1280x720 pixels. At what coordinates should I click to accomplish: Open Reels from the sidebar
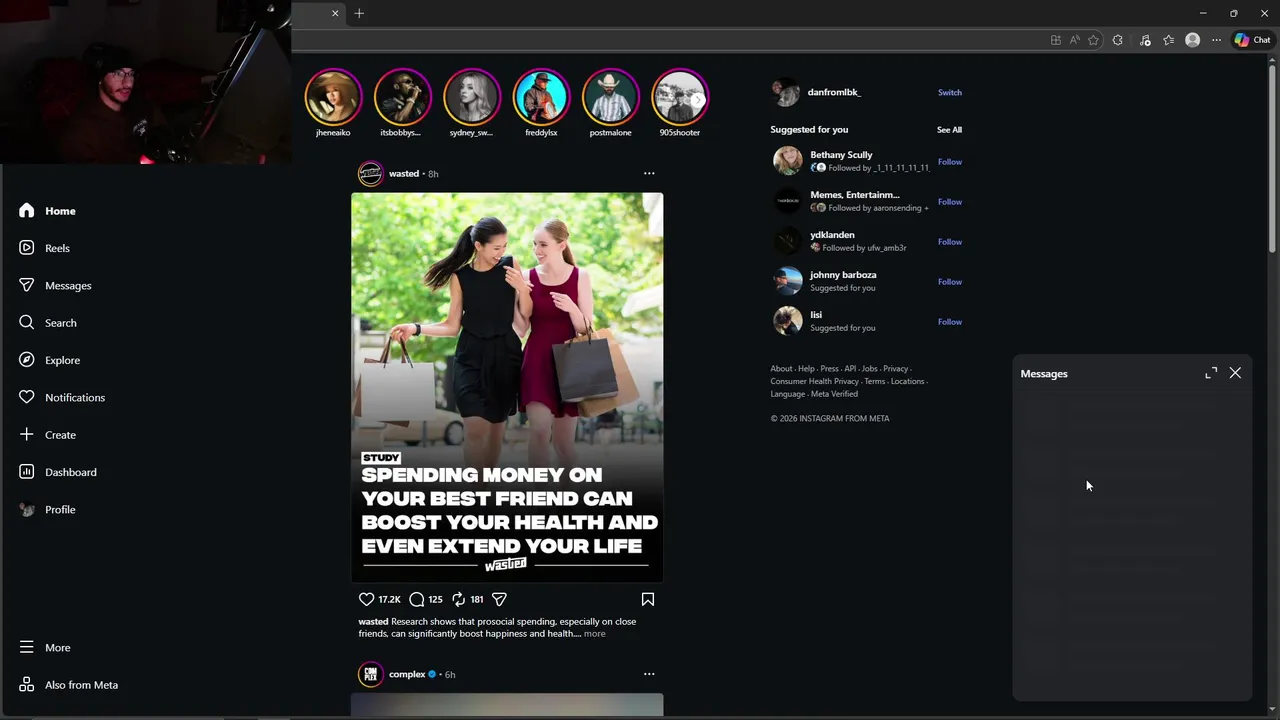(x=44, y=248)
